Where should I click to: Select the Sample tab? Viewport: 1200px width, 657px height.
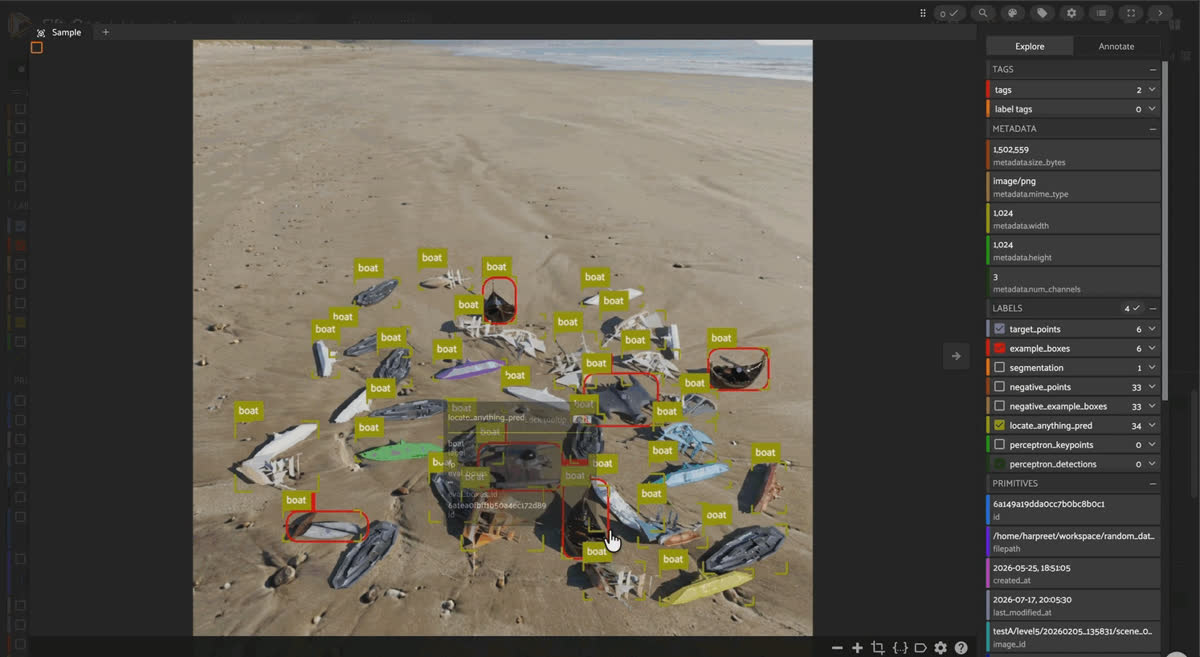(67, 33)
